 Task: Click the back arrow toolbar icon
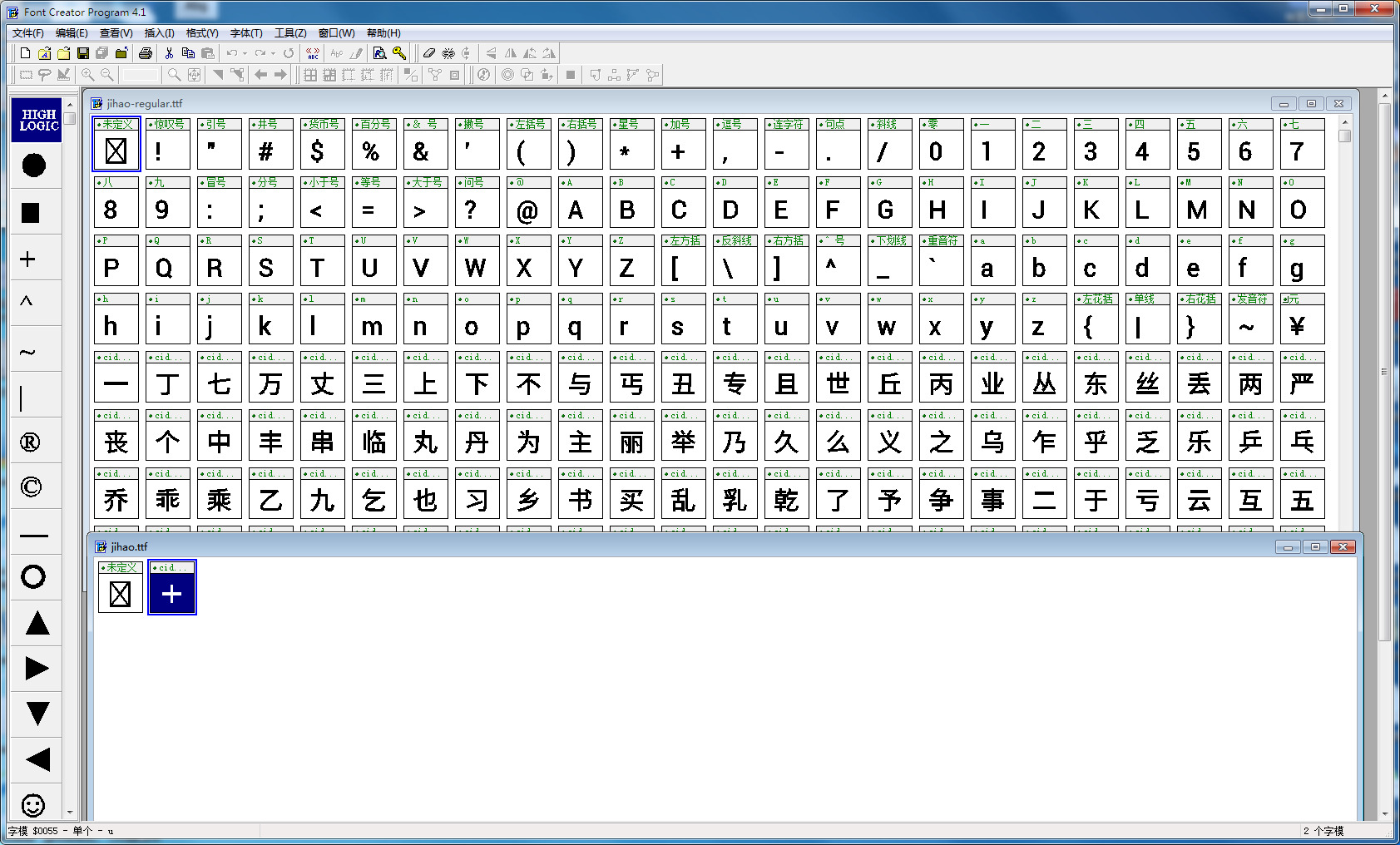click(x=261, y=75)
